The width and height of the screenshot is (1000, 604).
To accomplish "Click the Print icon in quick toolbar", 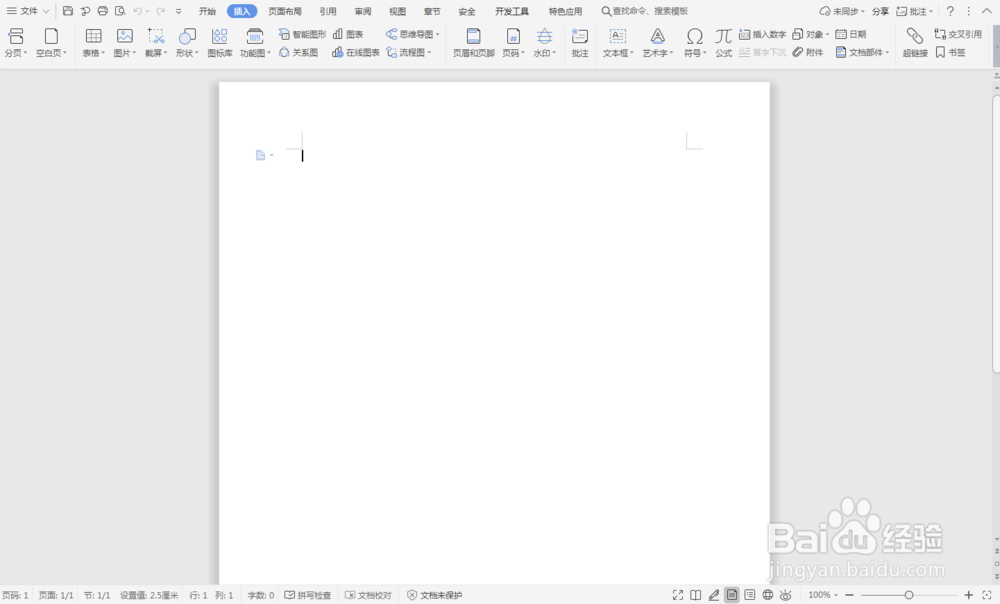I will click(x=102, y=11).
